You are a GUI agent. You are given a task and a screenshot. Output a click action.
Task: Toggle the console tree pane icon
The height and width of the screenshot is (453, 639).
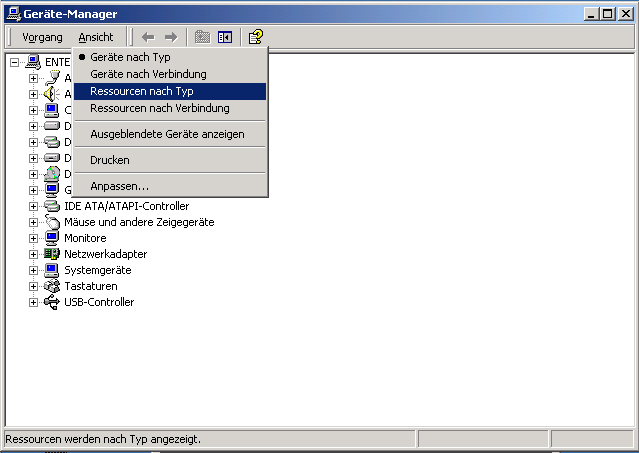(x=225, y=37)
